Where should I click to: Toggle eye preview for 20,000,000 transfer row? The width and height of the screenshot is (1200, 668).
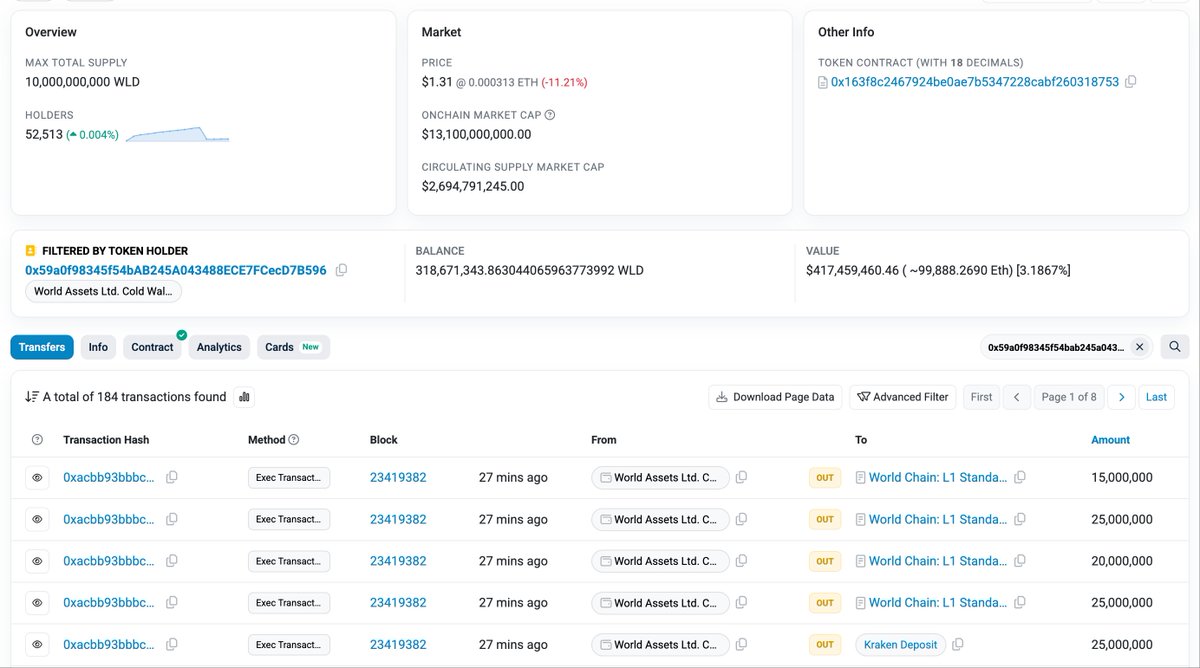coord(37,561)
